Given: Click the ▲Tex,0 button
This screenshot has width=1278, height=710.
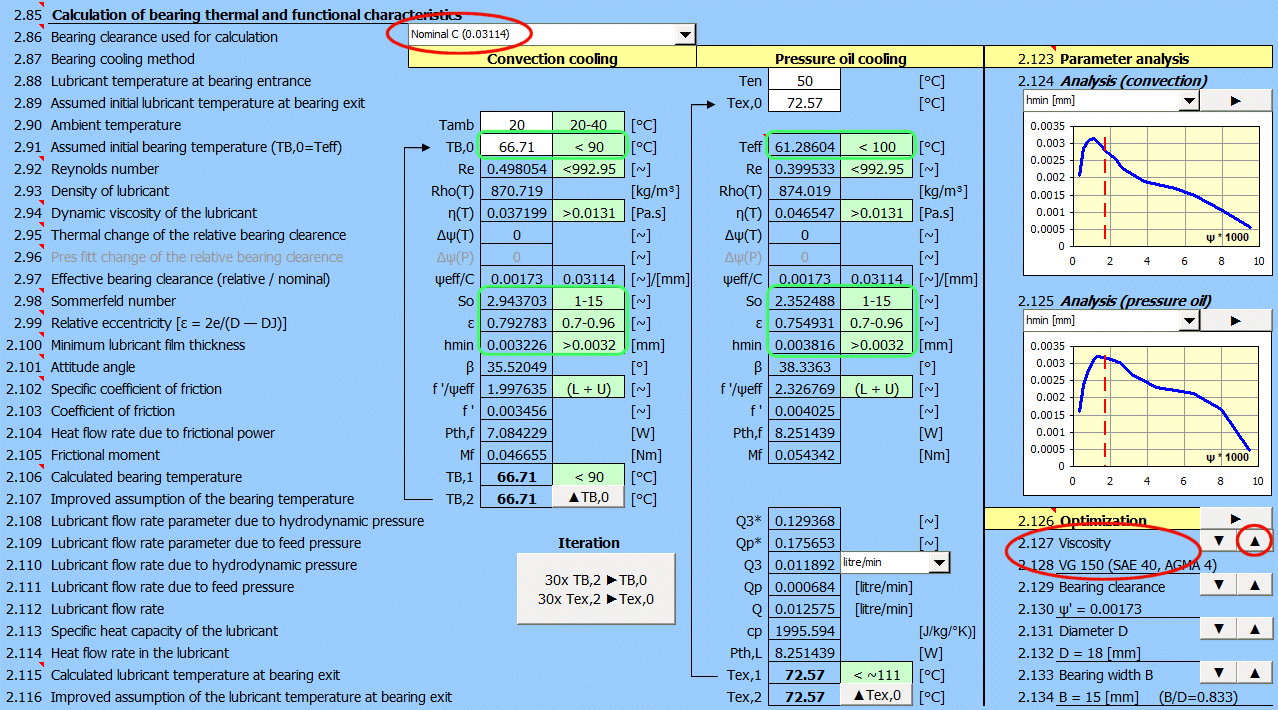Looking at the screenshot, I should (876, 696).
